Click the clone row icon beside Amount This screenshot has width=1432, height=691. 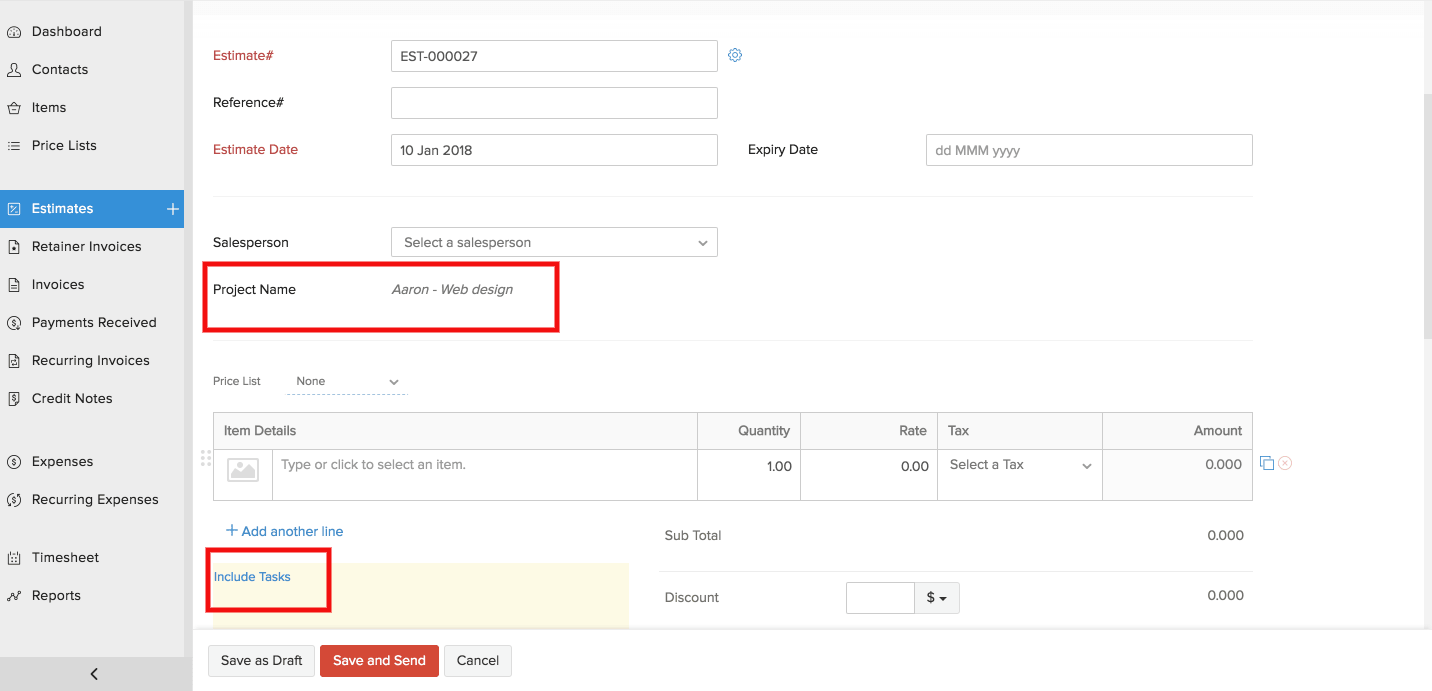pos(1267,463)
